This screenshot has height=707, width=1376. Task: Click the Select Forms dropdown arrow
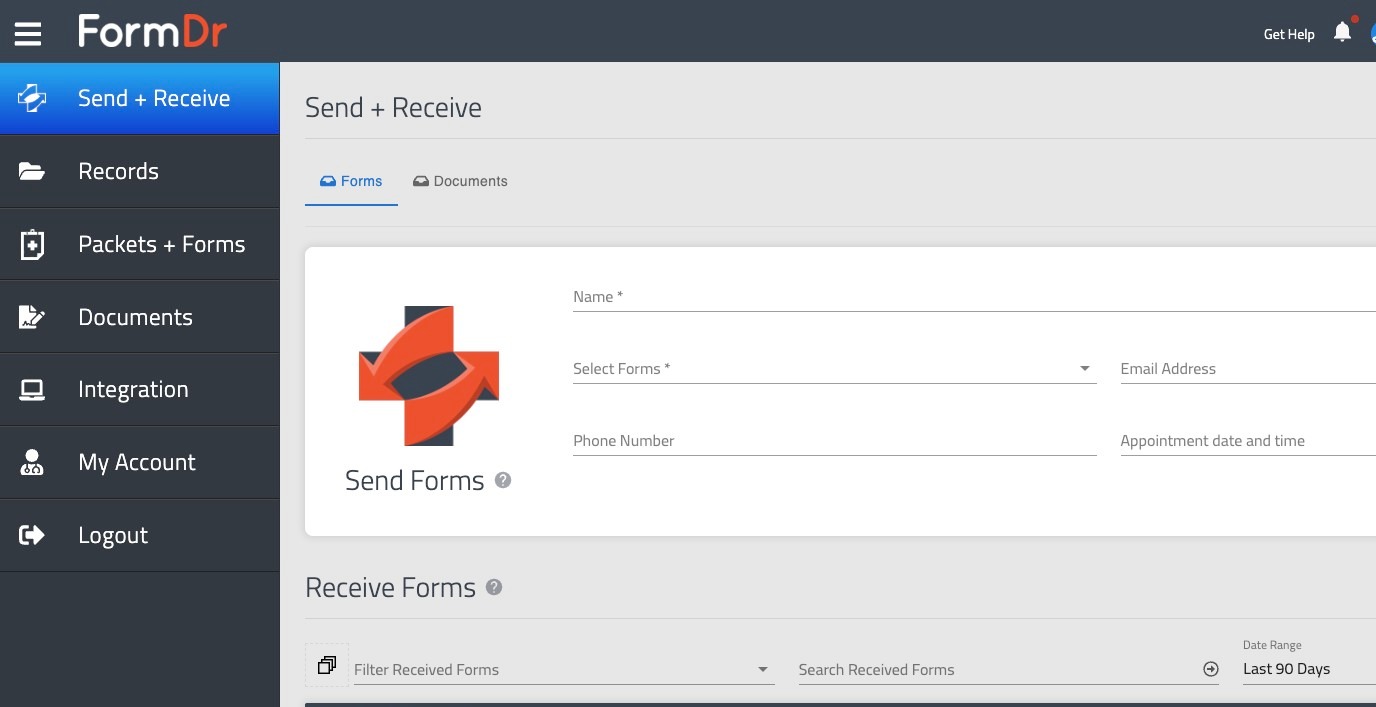(1085, 369)
